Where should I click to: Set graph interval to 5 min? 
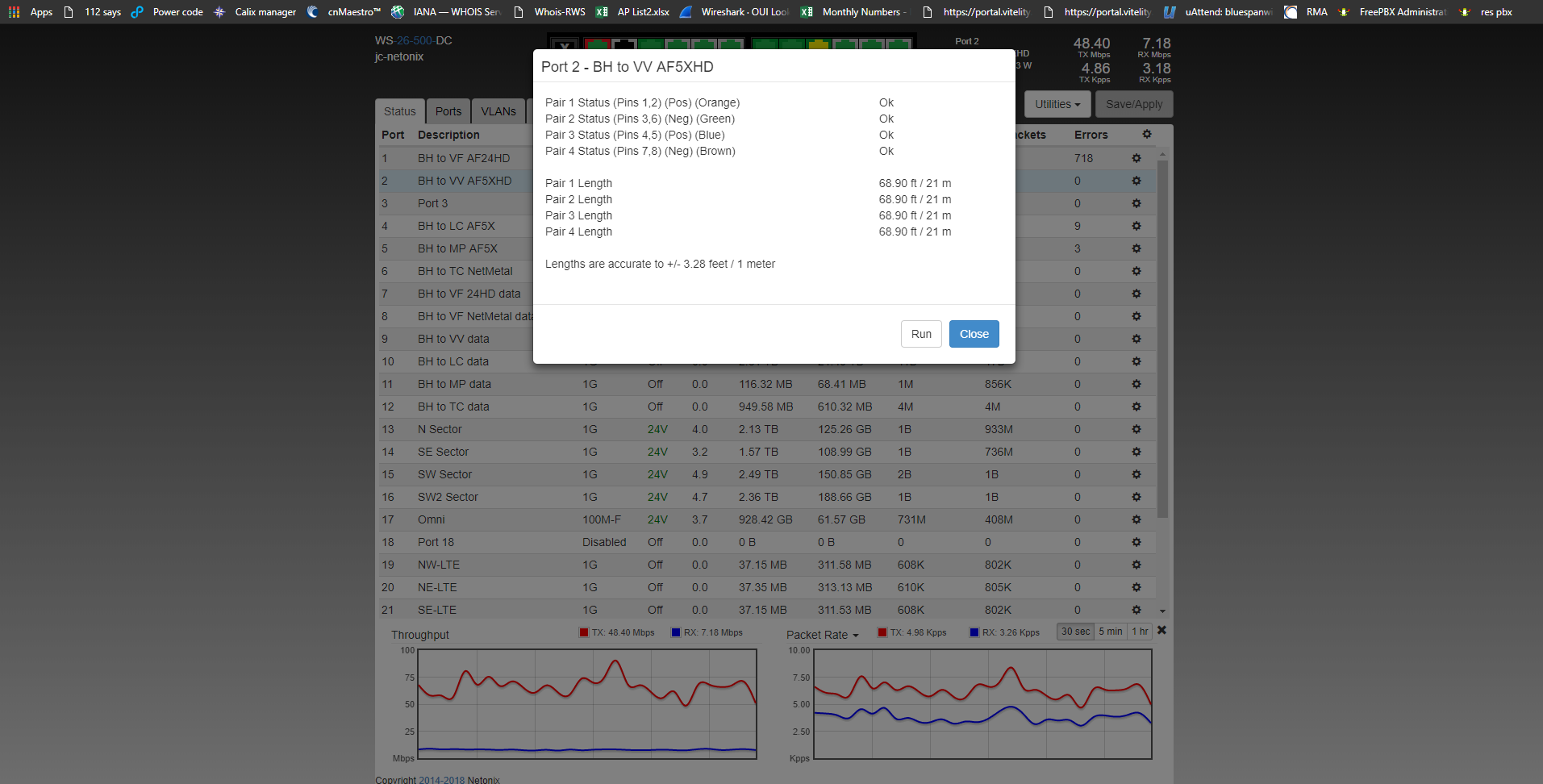point(1110,632)
